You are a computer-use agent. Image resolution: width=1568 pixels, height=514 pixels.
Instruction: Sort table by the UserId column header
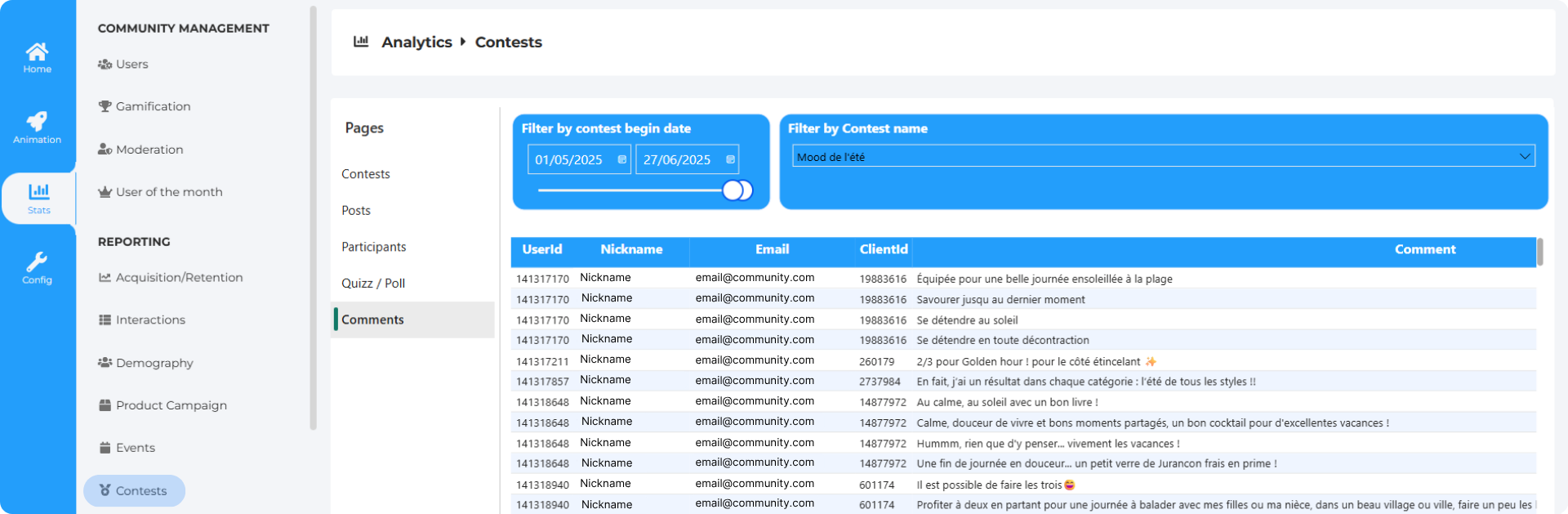(542, 250)
